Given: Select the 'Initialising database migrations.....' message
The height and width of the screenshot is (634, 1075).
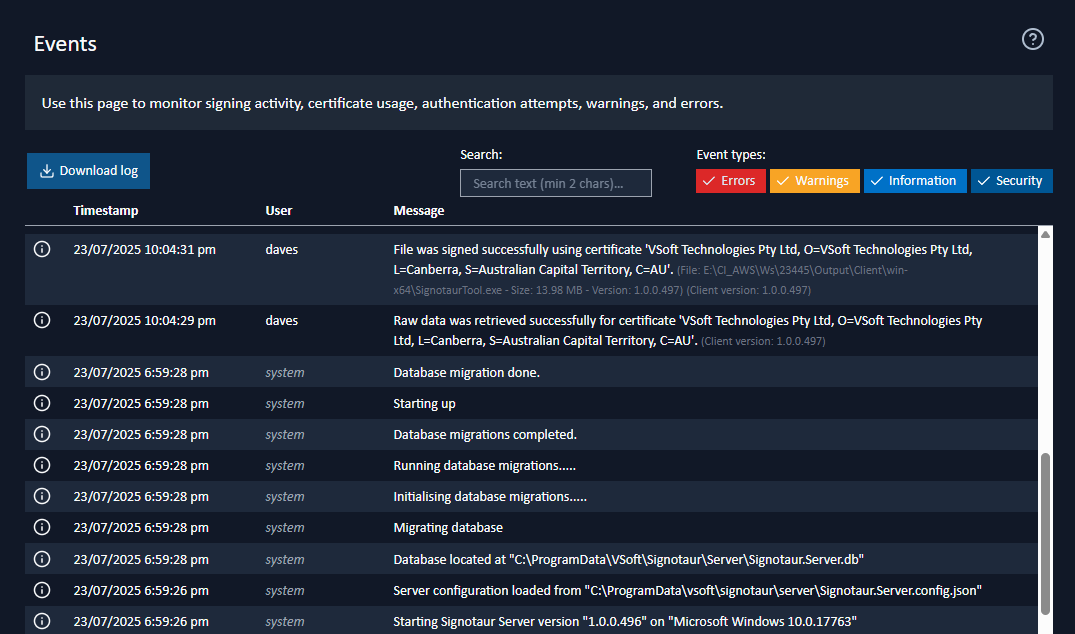Looking at the screenshot, I should [490, 496].
